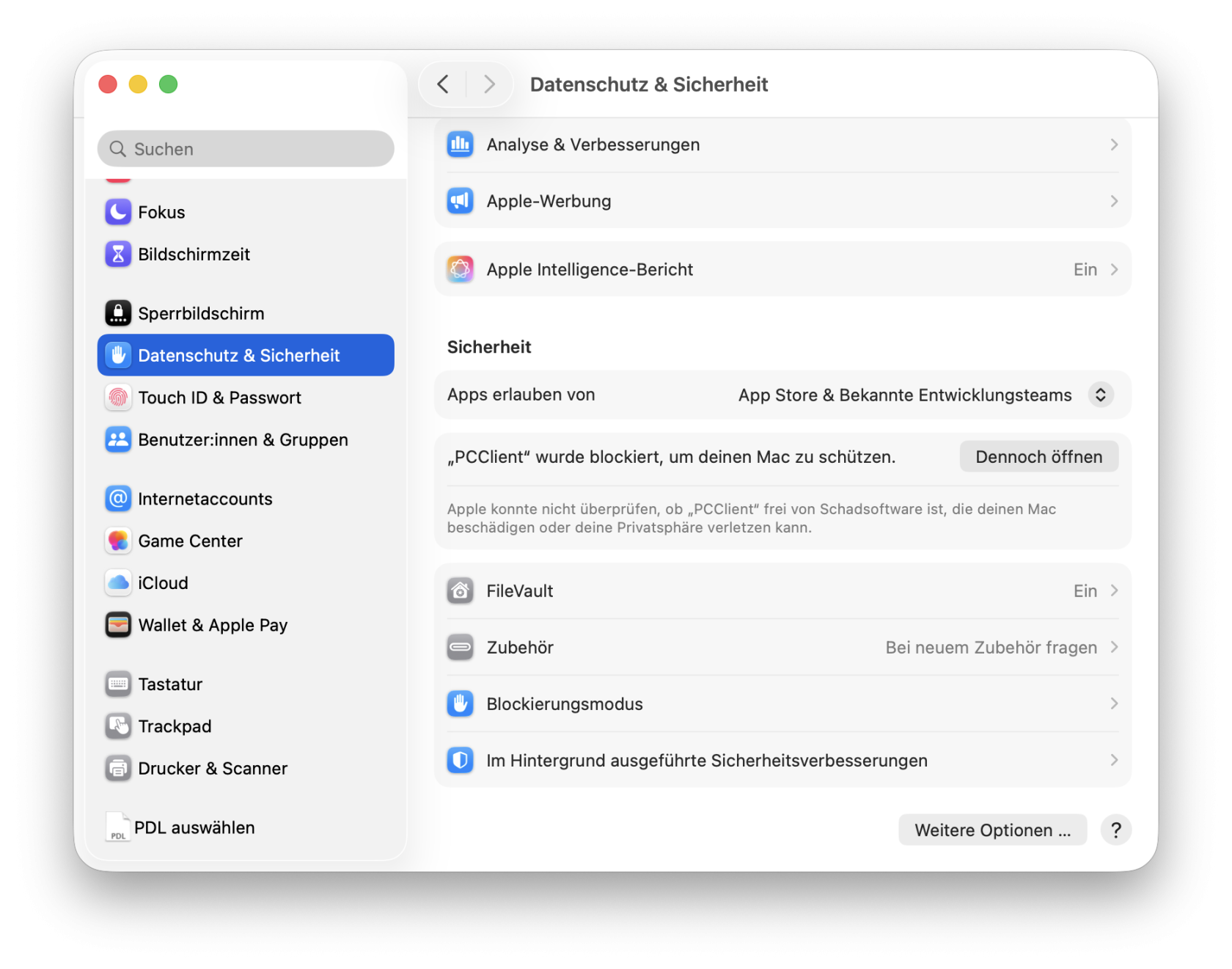Viewport: 1232px width, 969px height.
Task: Open help with the question mark button
Action: tap(1115, 830)
